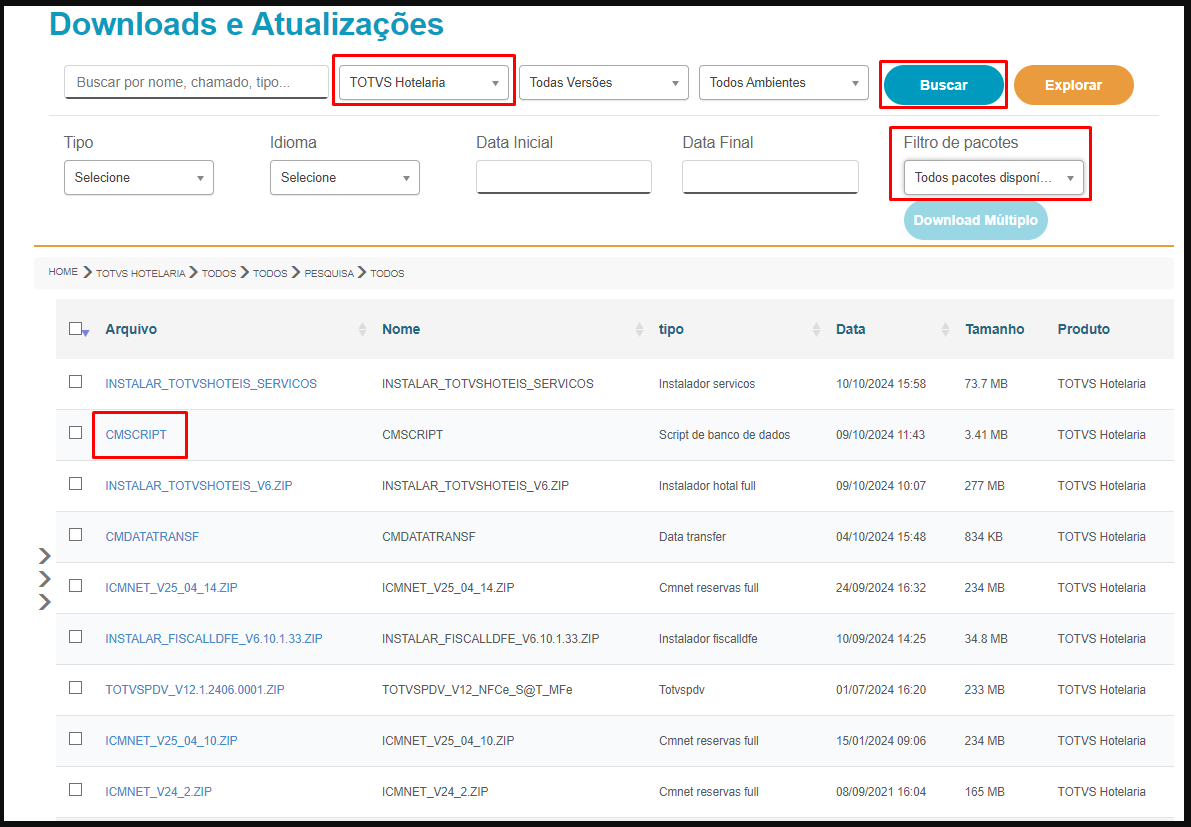This screenshot has width=1191, height=827.
Task: Click the 'Totvspdv' type cell
Action: point(681,690)
